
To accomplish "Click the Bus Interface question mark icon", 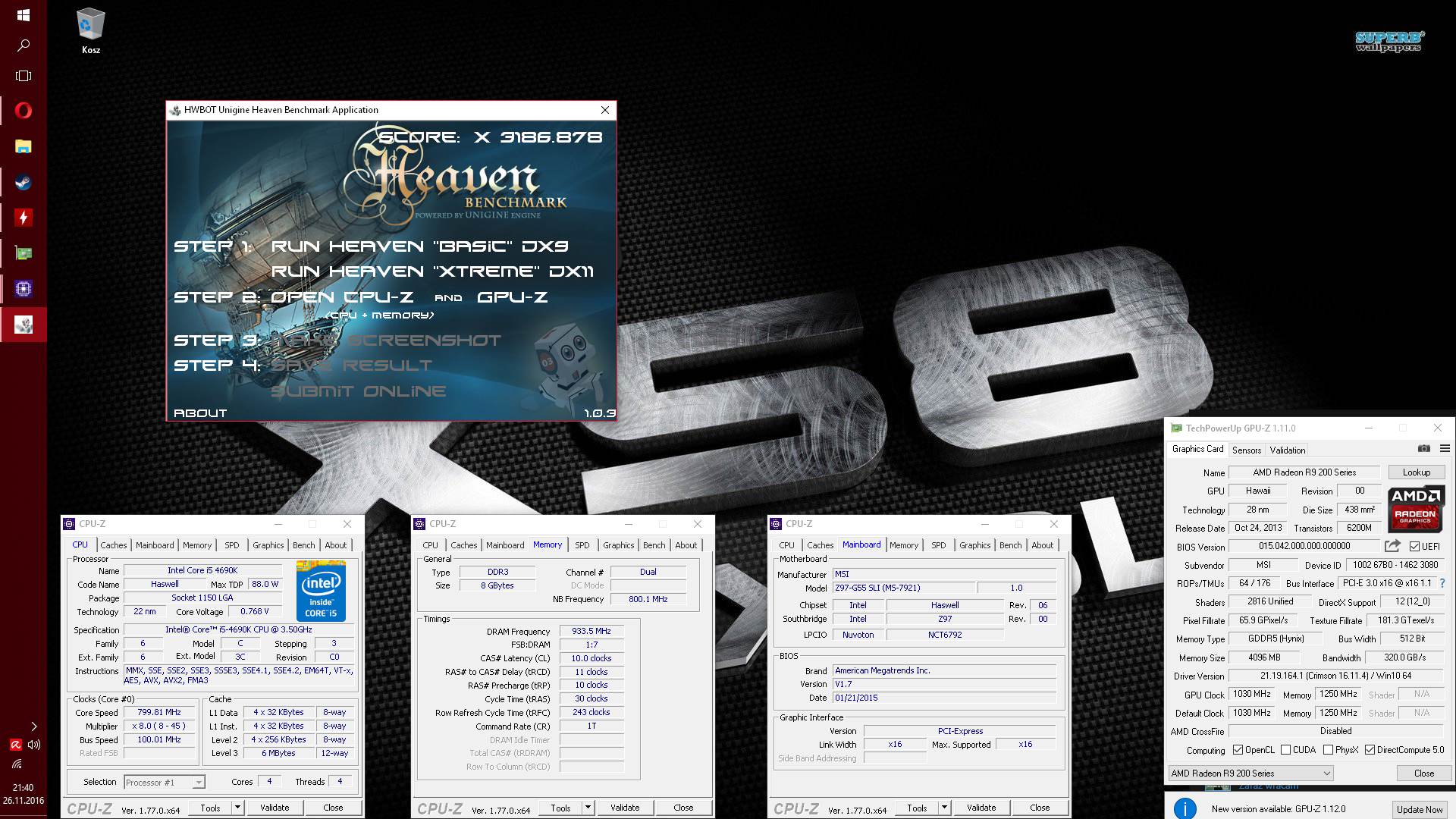I will pyautogui.click(x=1442, y=583).
